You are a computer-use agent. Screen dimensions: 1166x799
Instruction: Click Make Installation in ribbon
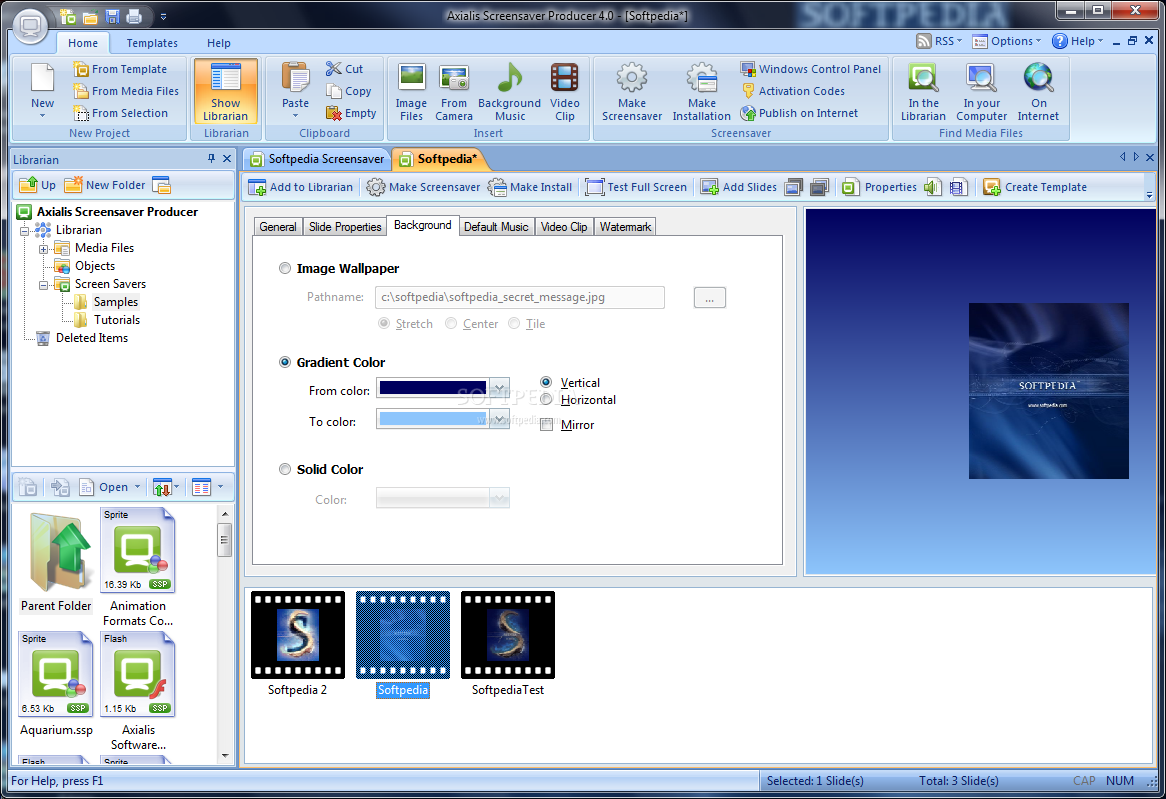click(701, 92)
